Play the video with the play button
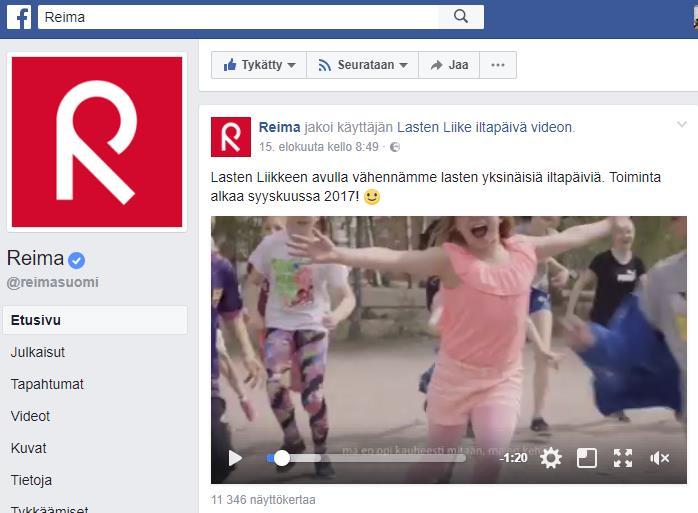698x513 pixels. pos(235,458)
